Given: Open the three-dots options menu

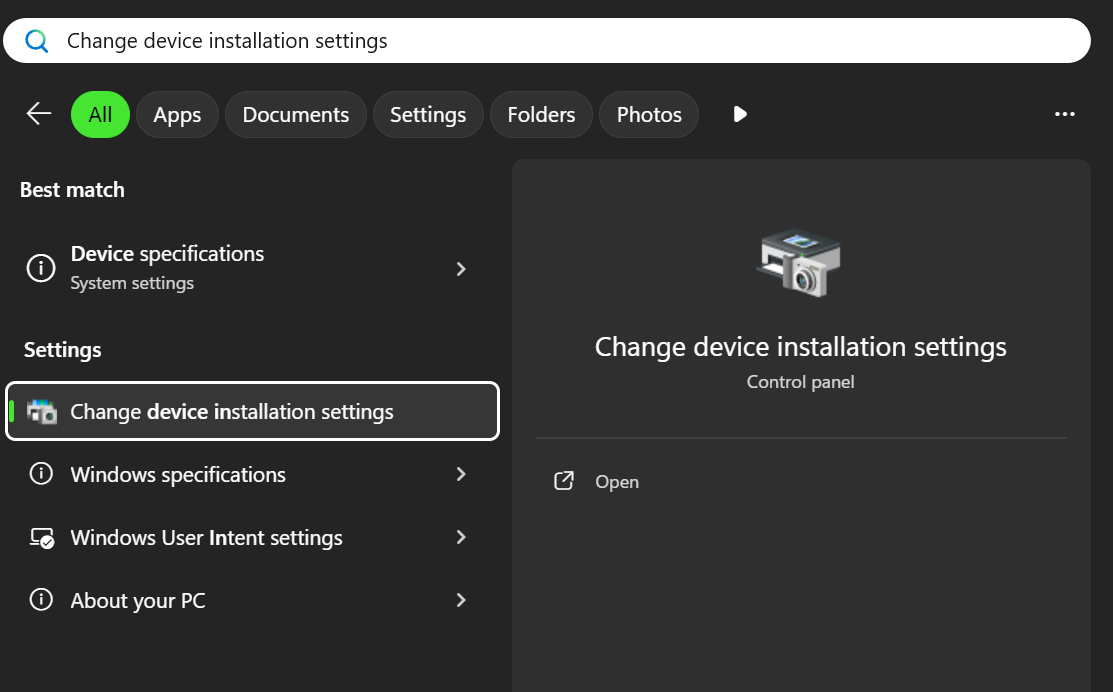Looking at the screenshot, I should click(1064, 114).
